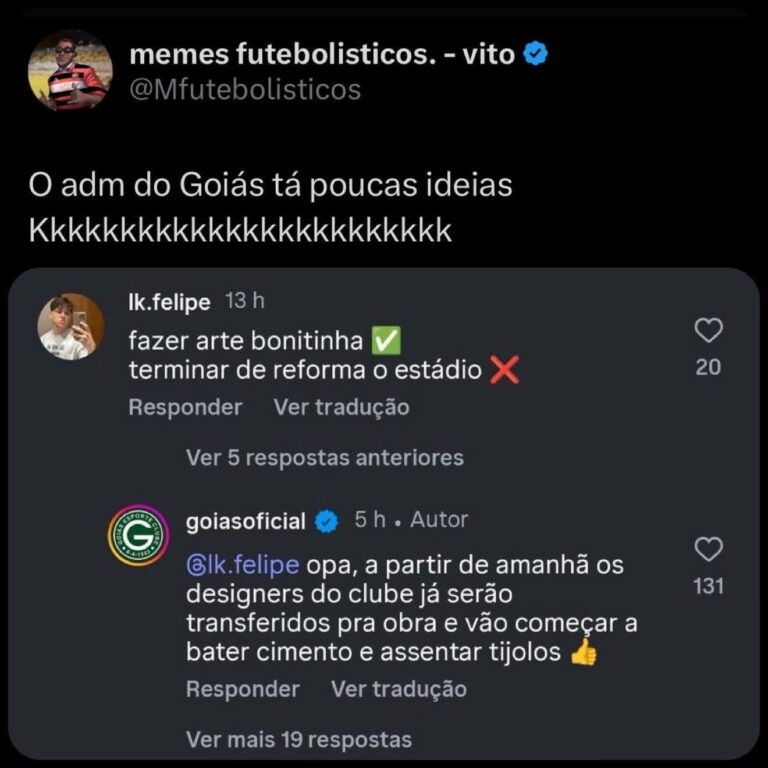This screenshot has height=768, width=768.
Task: Expand Ver 5 respostas anteriores
Action: point(324,458)
